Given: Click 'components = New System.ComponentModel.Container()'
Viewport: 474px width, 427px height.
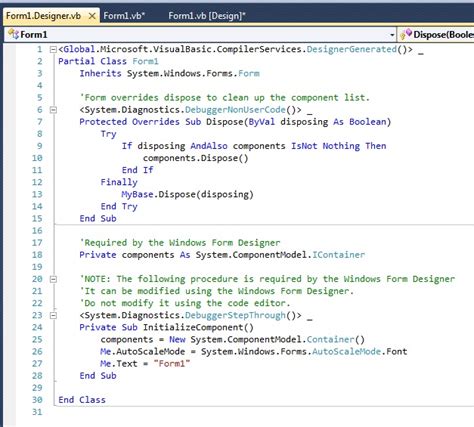Looking at the screenshot, I should (233, 339).
